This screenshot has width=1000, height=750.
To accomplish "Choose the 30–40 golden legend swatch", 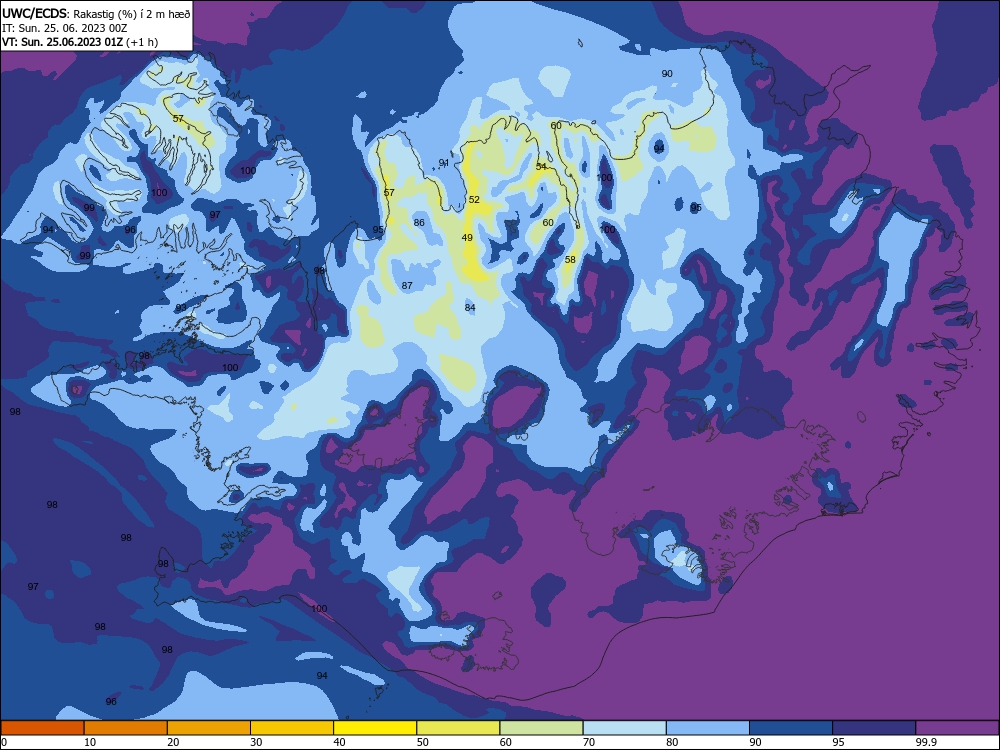I will click(292, 728).
